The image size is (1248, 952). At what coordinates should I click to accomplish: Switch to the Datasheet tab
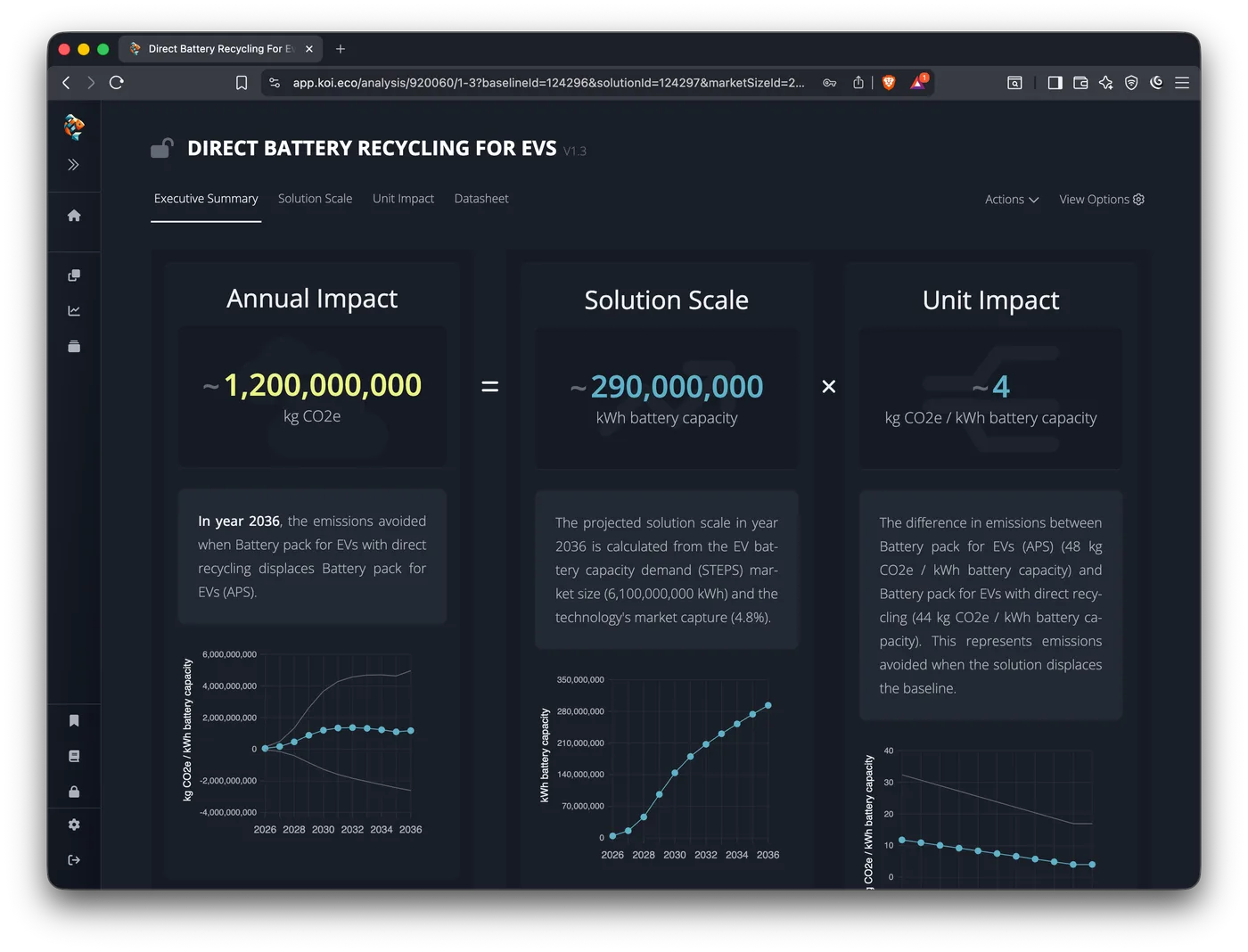coord(481,199)
